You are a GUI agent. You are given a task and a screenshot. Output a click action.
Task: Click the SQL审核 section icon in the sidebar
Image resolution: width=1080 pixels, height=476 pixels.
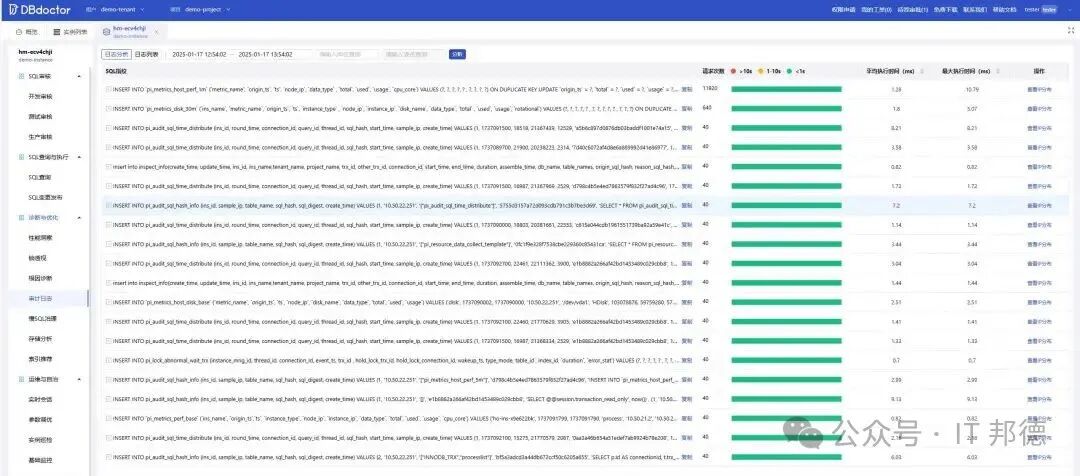(21, 76)
